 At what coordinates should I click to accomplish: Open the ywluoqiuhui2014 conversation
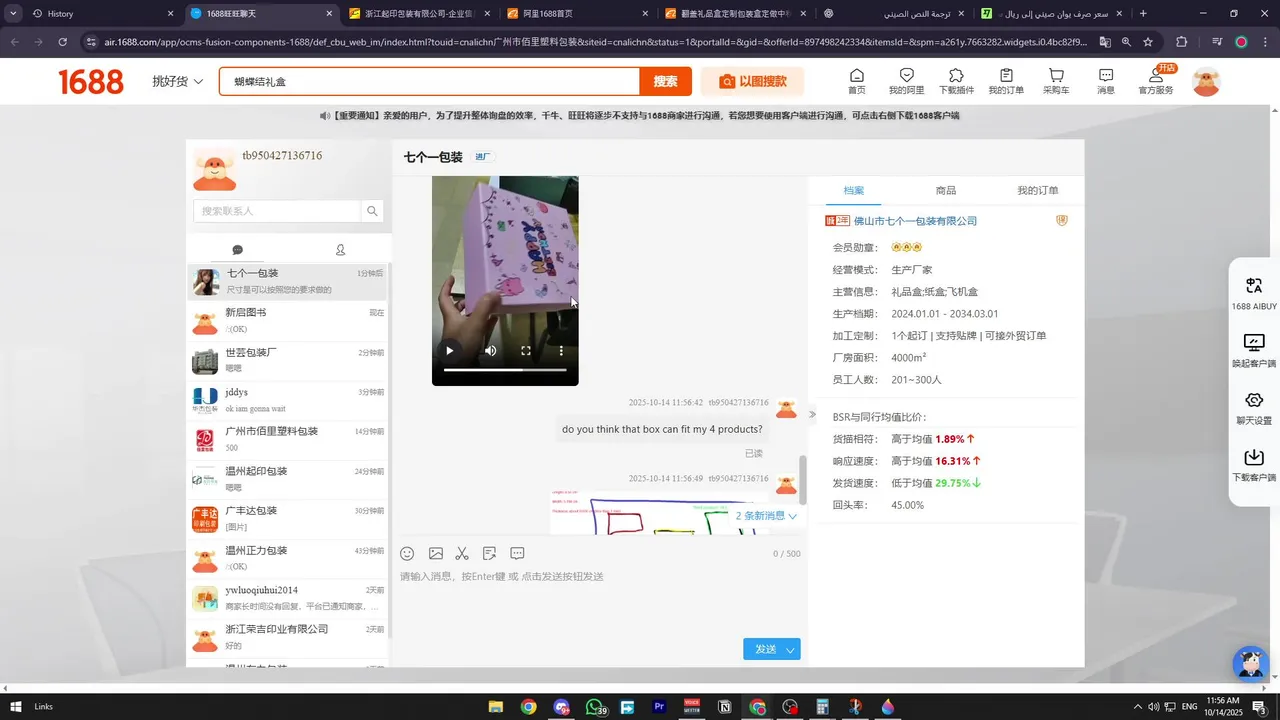coord(288,598)
